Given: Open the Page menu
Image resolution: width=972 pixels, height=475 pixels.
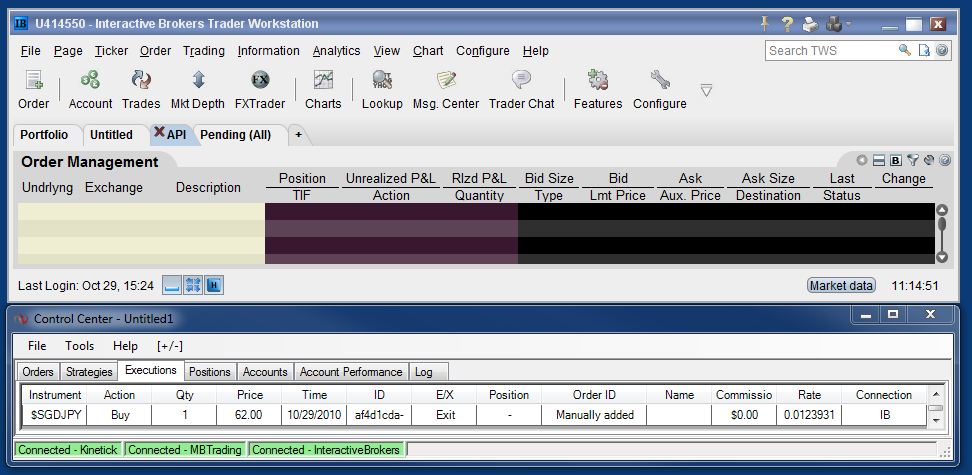Looking at the screenshot, I should (68, 51).
